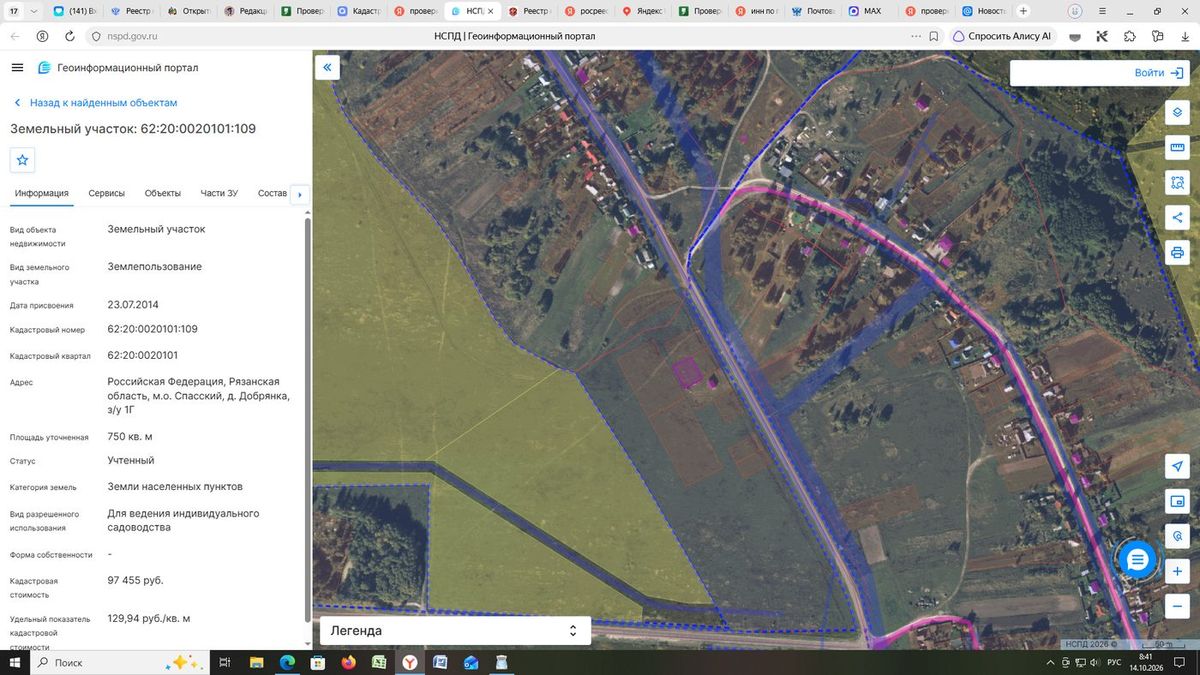Zoom in on the map

point(1177,571)
